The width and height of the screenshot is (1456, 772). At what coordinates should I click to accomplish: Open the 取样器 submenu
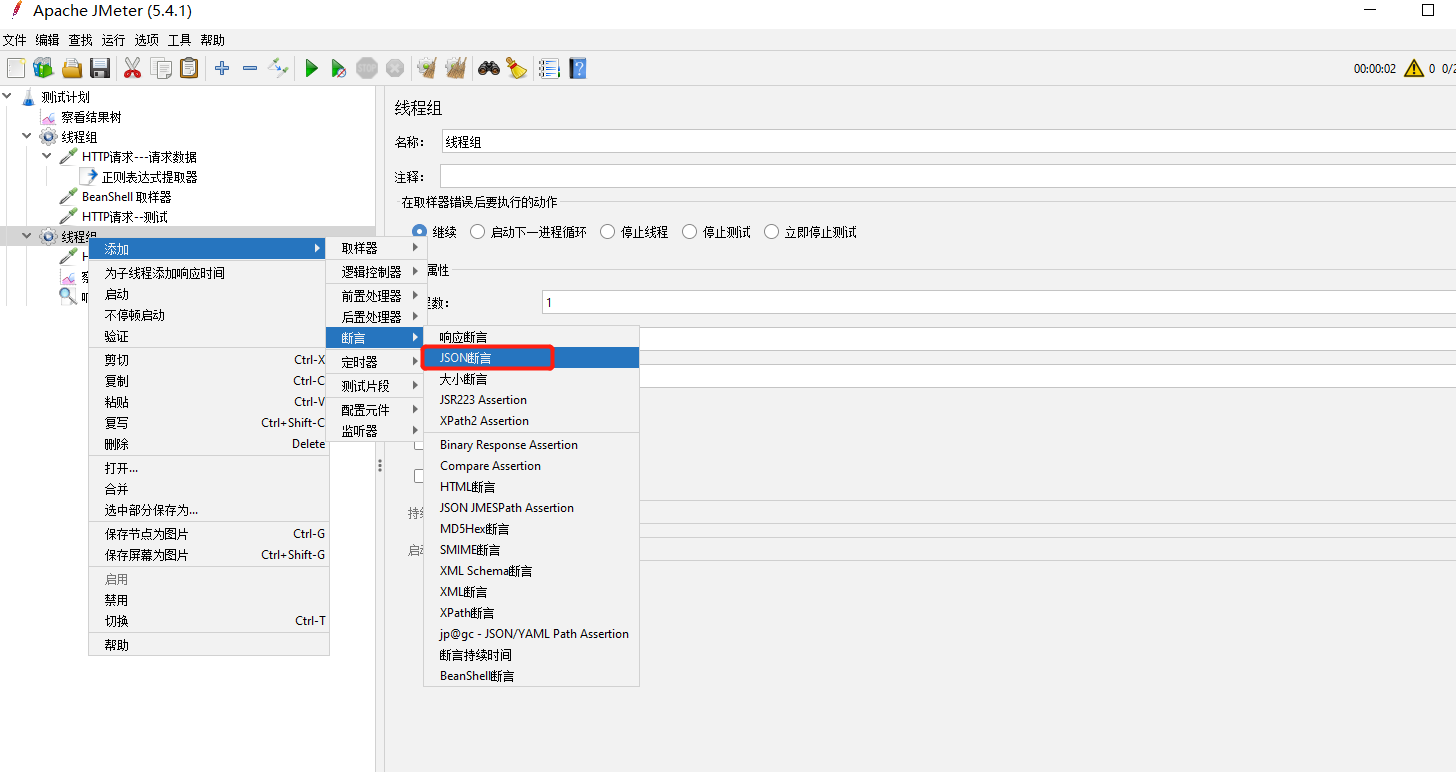pyautogui.click(x=377, y=248)
